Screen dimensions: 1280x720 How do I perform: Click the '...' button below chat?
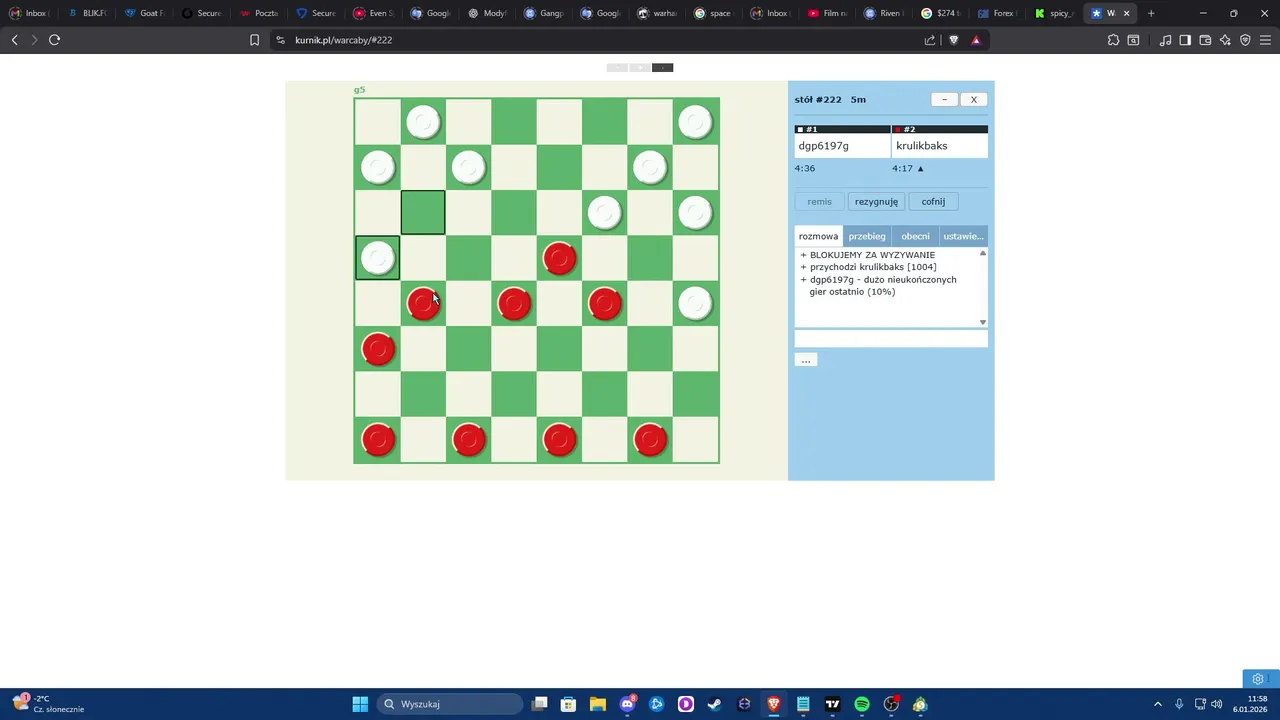coord(806,359)
